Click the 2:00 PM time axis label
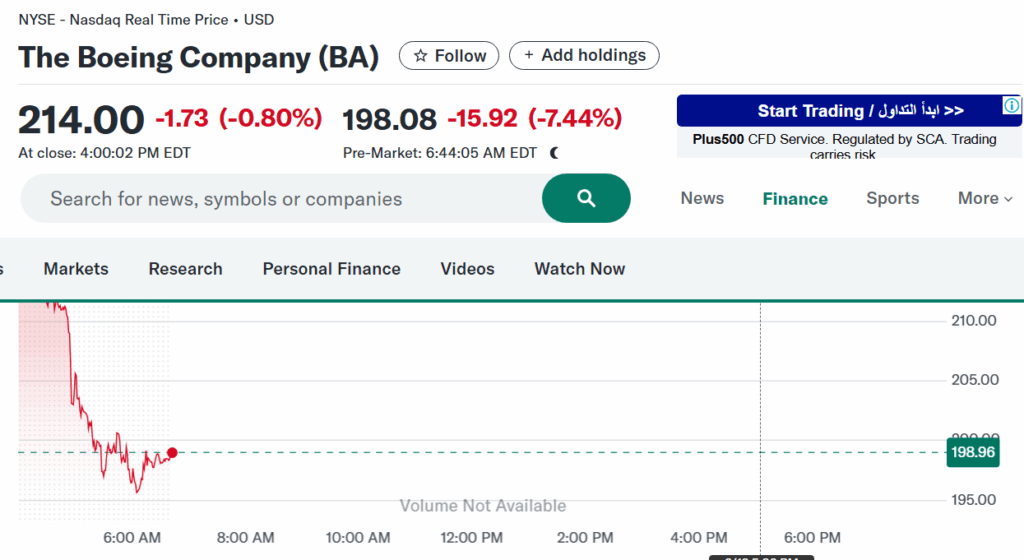Screen dimensions: 1024x560 [x=585, y=538]
